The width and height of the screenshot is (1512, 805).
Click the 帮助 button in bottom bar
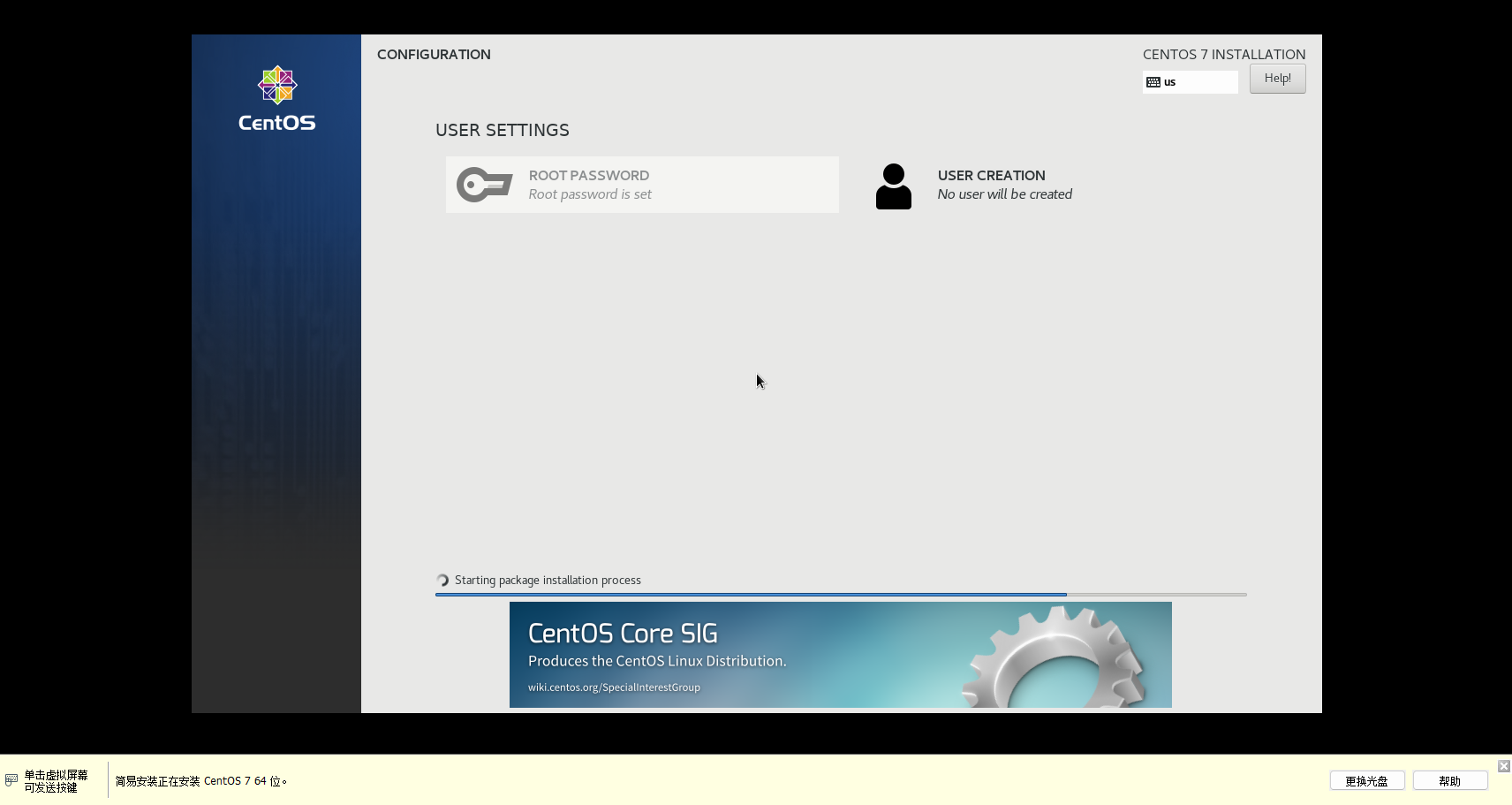click(x=1449, y=781)
